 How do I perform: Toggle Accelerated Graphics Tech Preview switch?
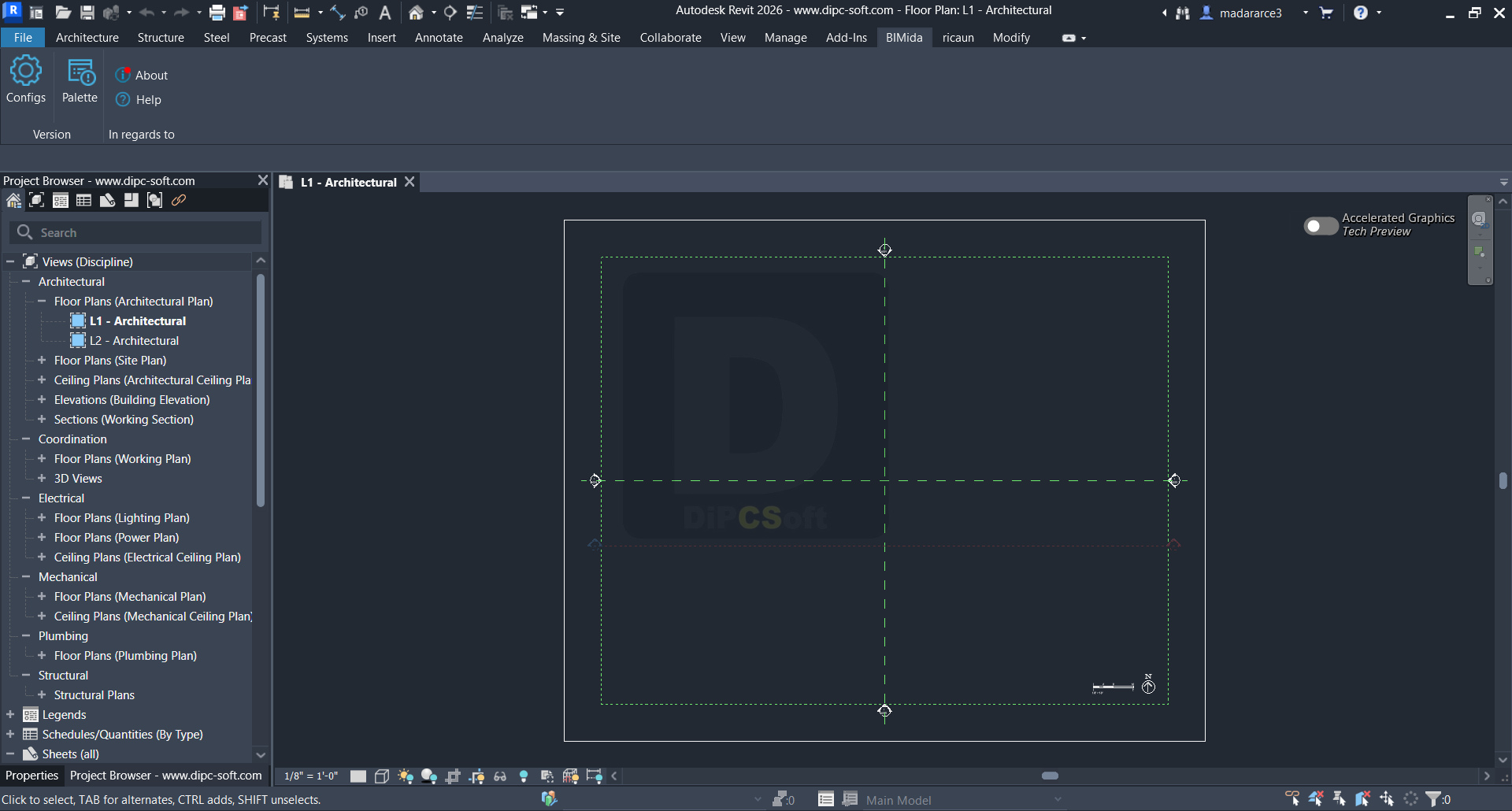[1321, 226]
